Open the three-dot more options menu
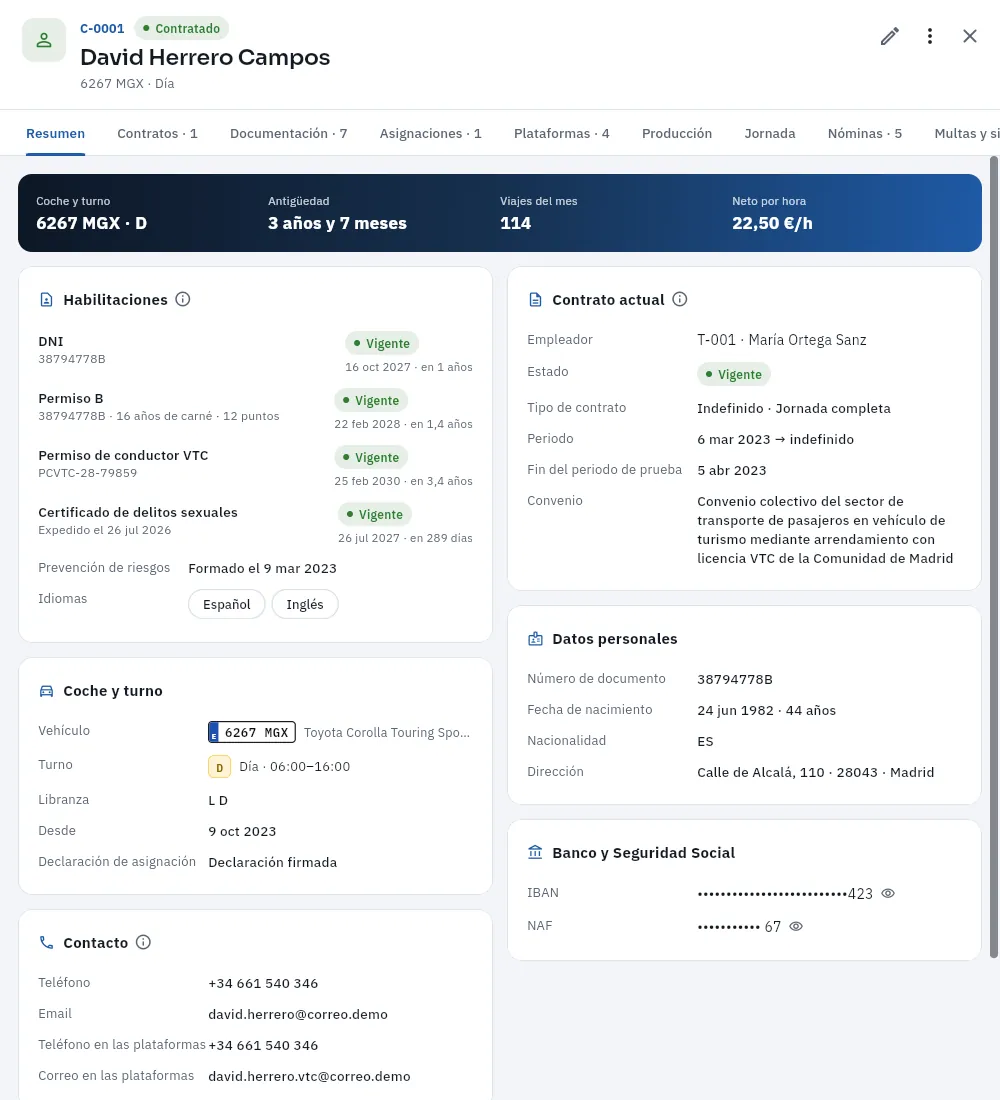 point(930,36)
